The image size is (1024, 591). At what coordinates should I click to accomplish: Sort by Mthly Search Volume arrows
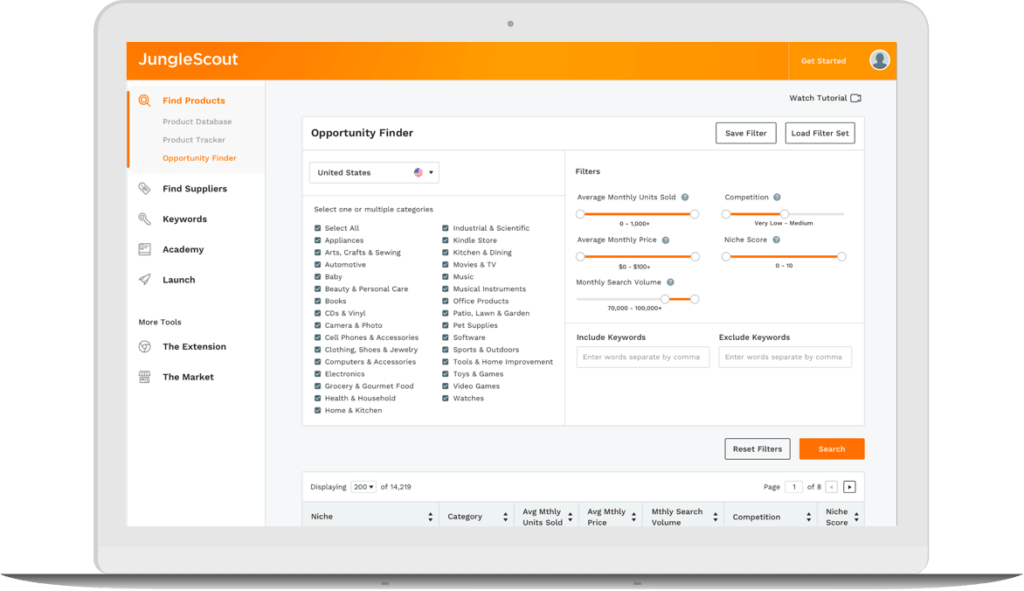(x=716, y=517)
